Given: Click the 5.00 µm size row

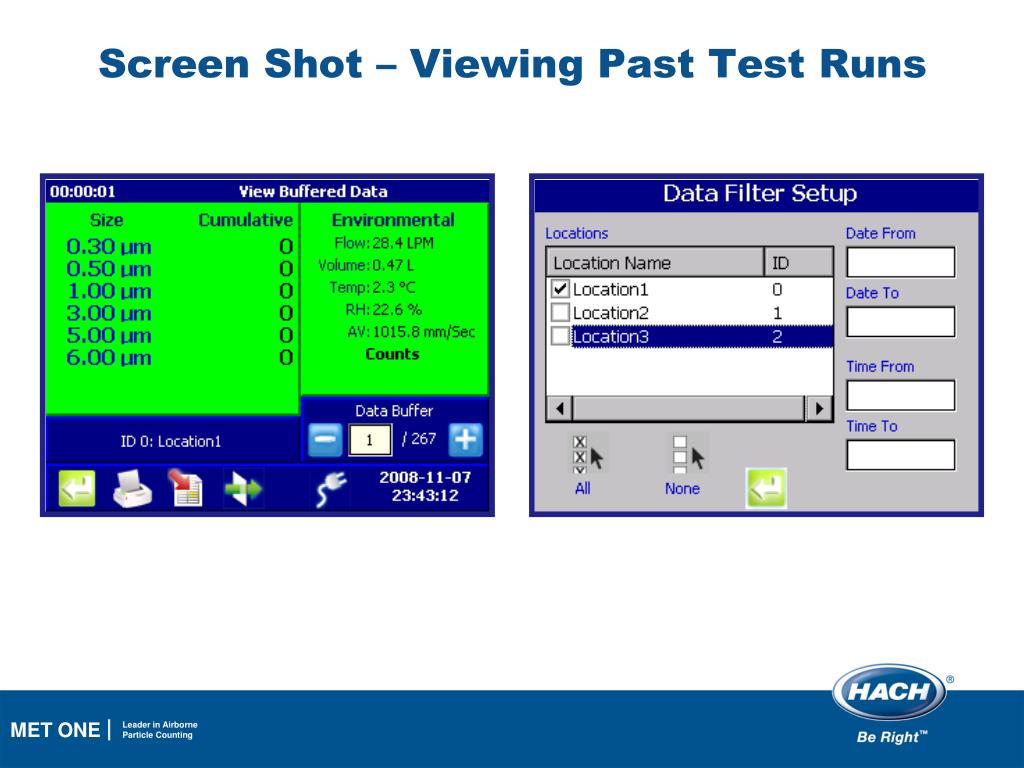Looking at the screenshot, I should pyautogui.click(x=180, y=336).
